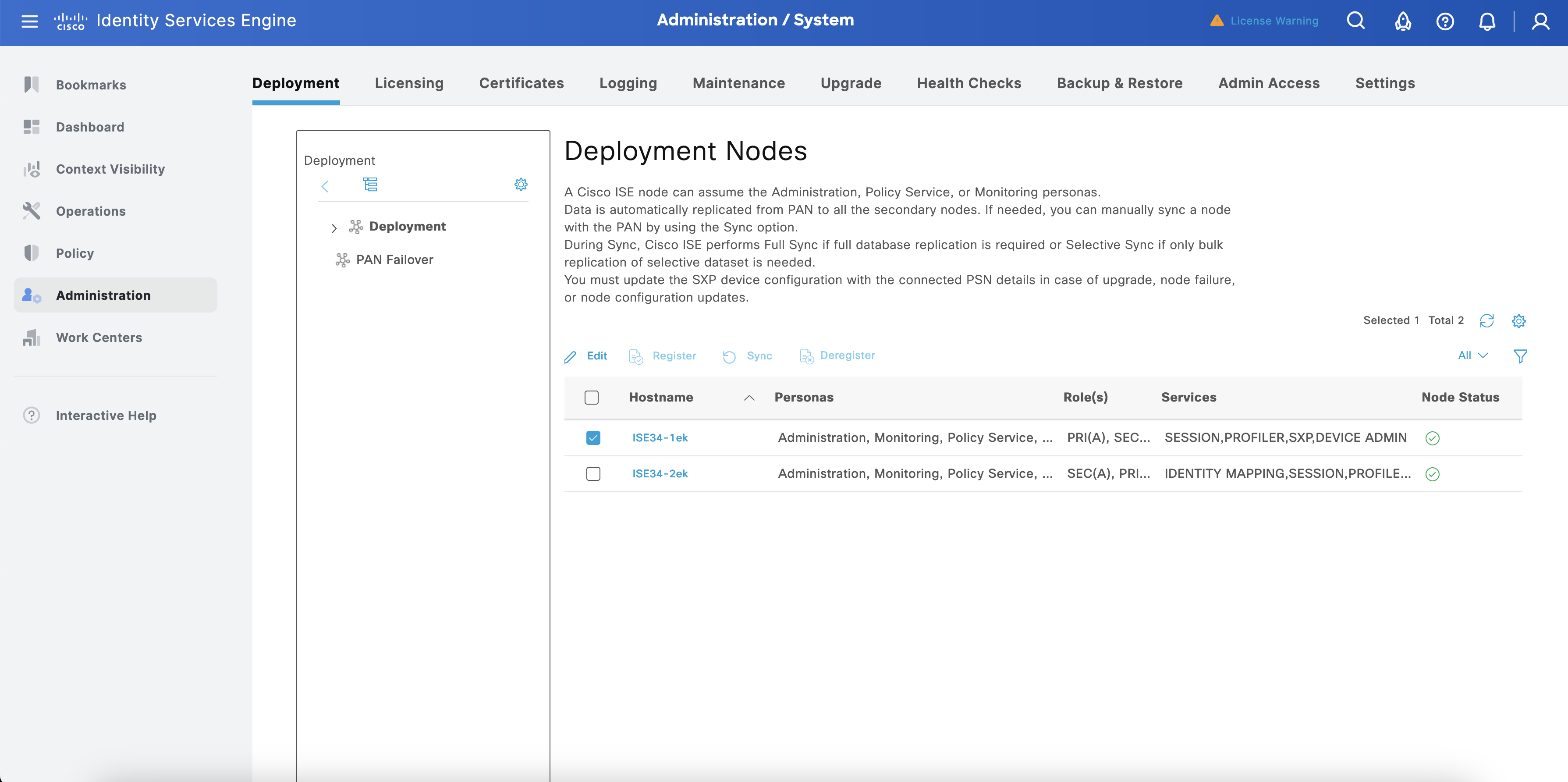
Task: Click 'PRI(A), SEC...' role cell
Action: point(1108,437)
